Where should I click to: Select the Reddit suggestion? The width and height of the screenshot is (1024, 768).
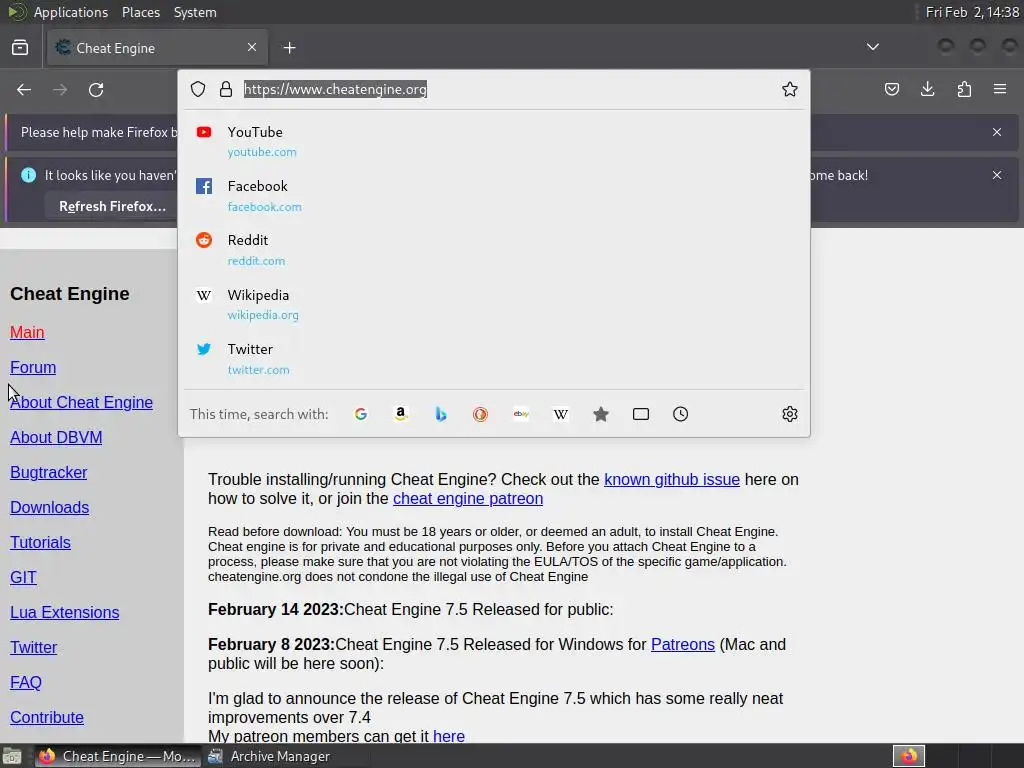[x=494, y=250]
